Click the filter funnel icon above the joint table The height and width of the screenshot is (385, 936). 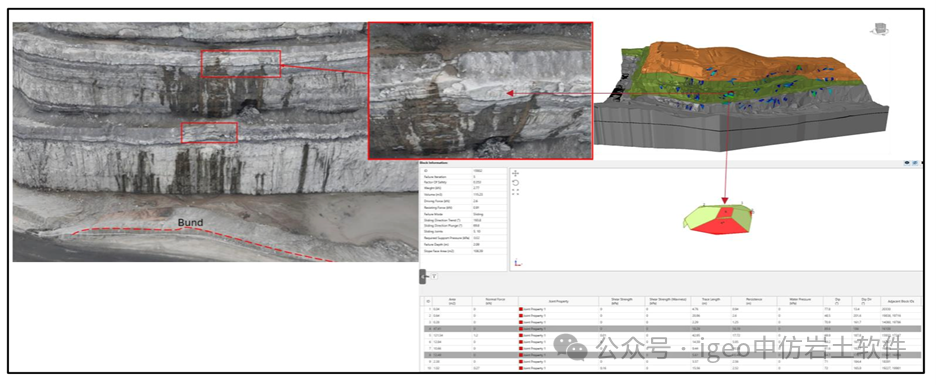click(x=435, y=276)
